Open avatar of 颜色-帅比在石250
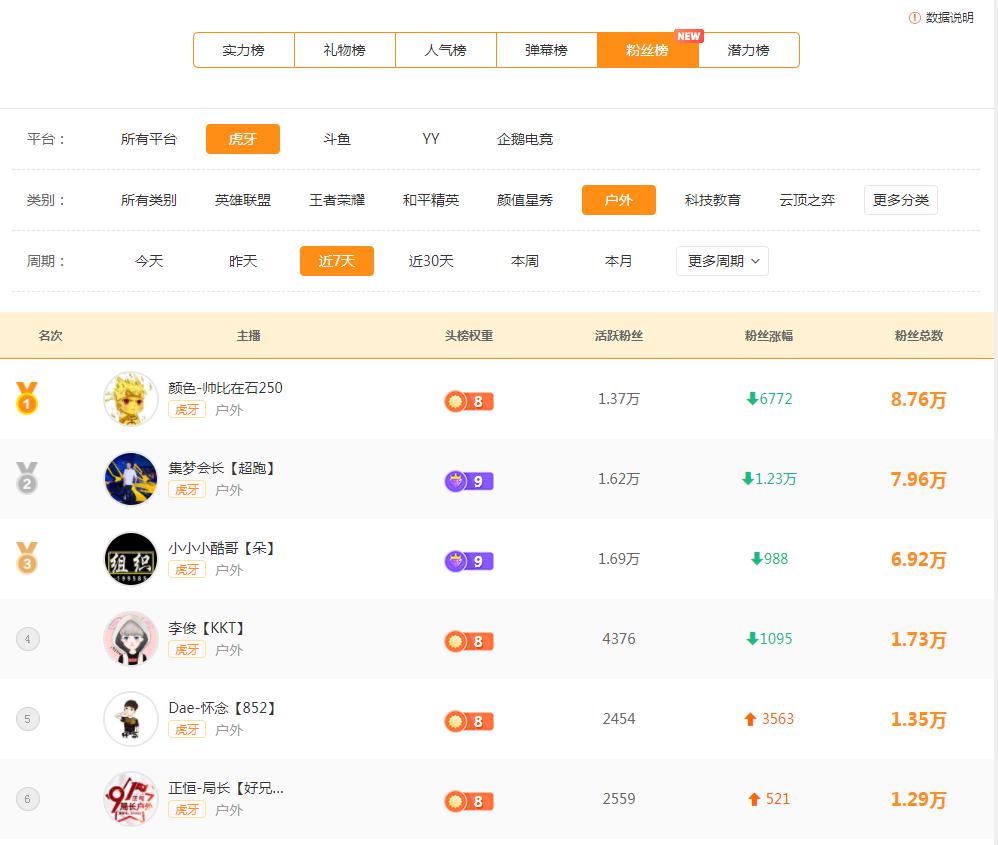998x845 pixels. 130,399
